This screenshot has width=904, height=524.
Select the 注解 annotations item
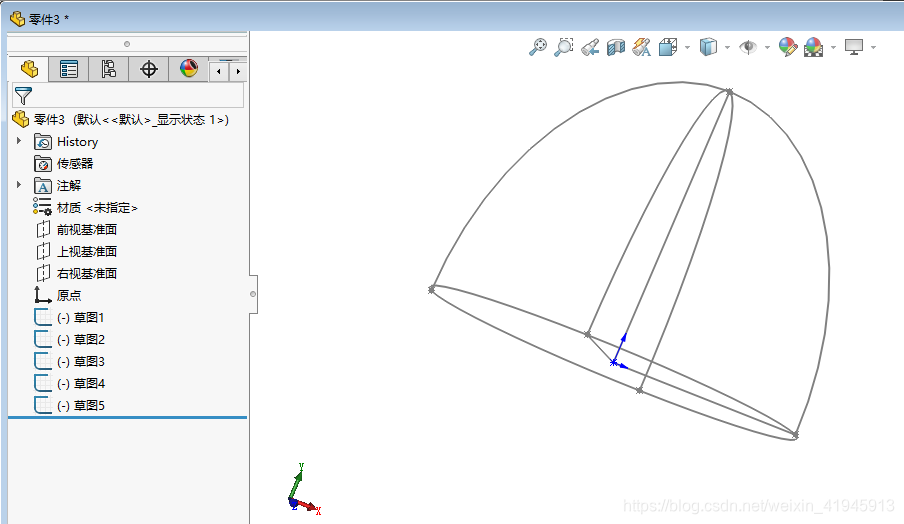pyautogui.click(x=69, y=186)
